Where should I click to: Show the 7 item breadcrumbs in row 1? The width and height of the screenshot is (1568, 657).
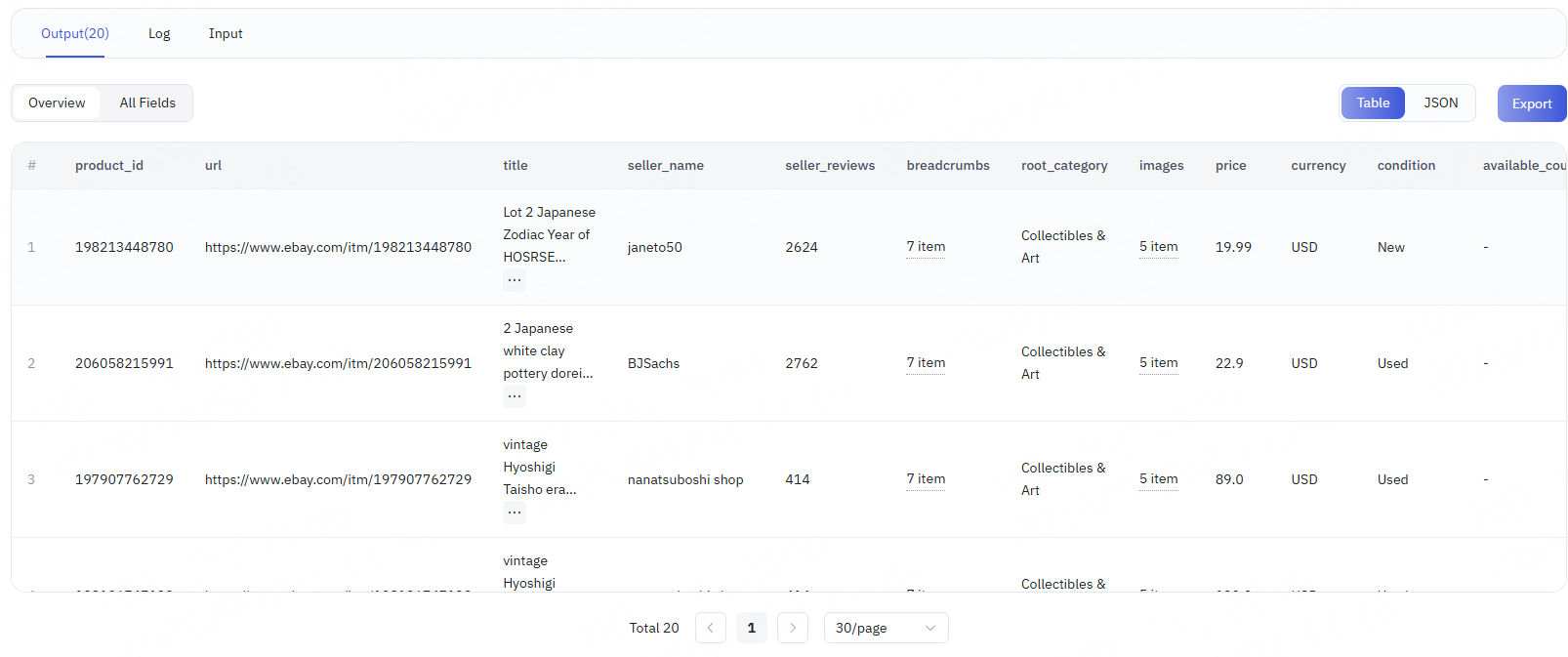[926, 247]
